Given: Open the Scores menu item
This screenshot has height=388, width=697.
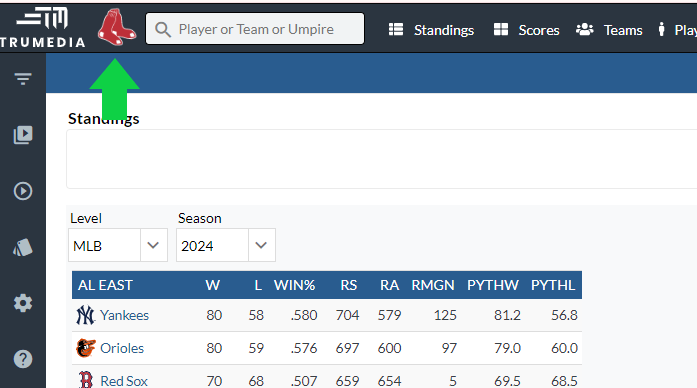Looking at the screenshot, I should point(526,30).
